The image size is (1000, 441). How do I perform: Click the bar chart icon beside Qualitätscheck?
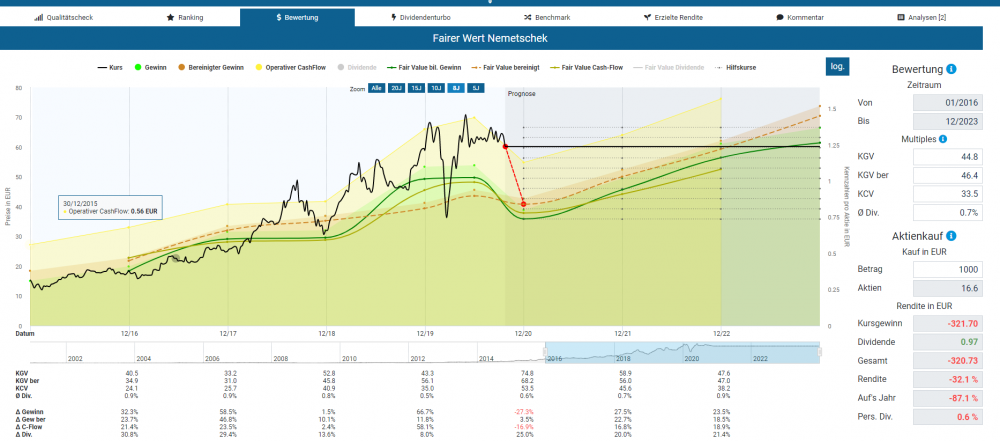click(38, 17)
